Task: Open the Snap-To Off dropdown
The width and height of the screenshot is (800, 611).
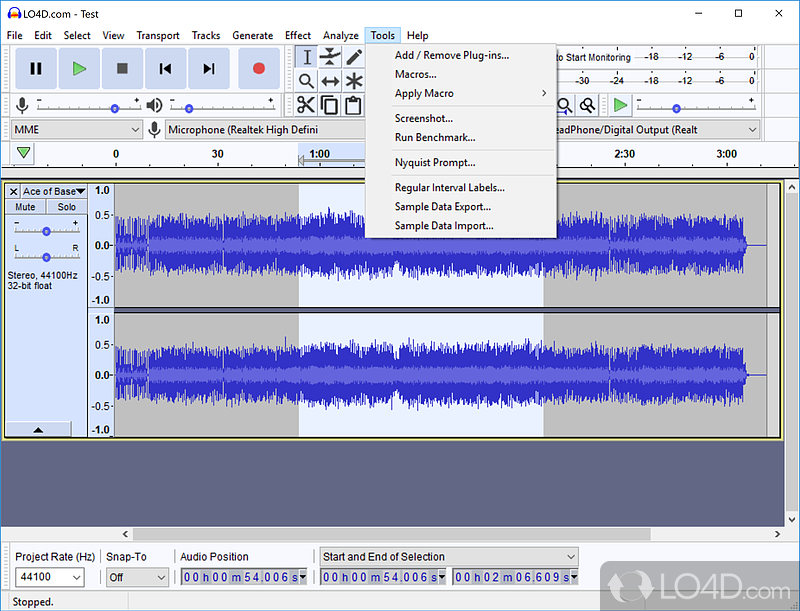Action: (x=137, y=577)
